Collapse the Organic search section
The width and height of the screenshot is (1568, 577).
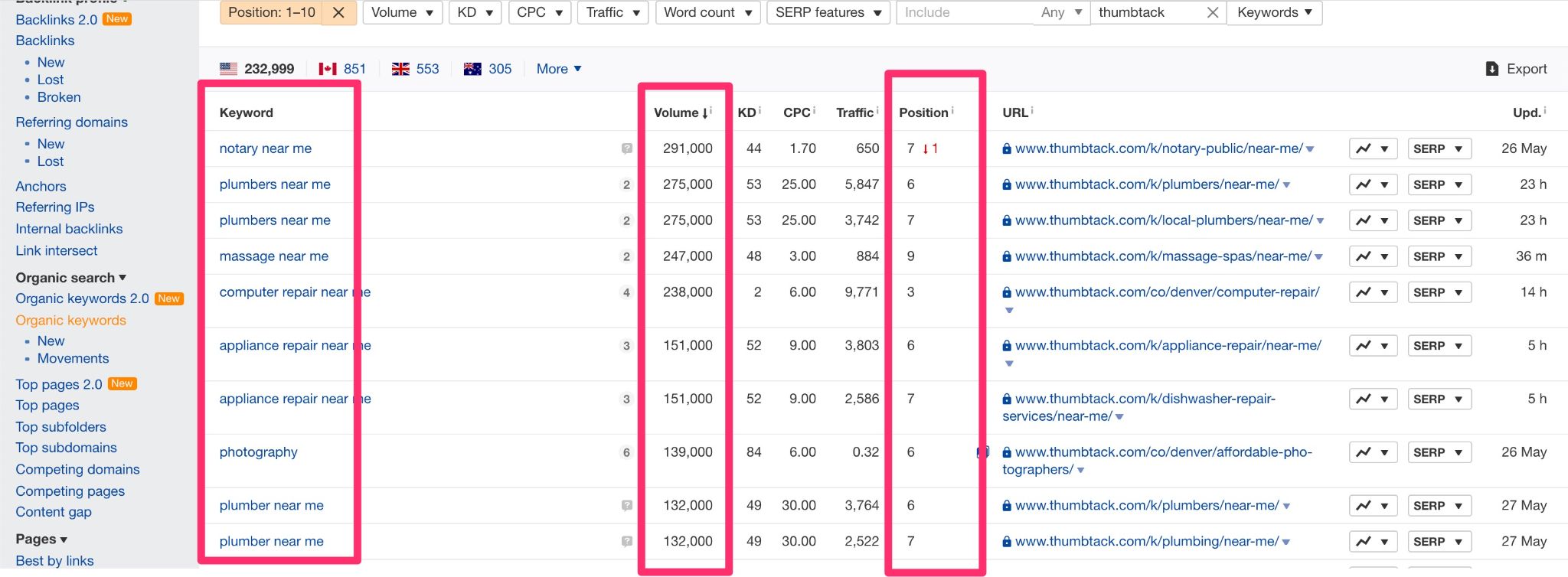click(71, 278)
